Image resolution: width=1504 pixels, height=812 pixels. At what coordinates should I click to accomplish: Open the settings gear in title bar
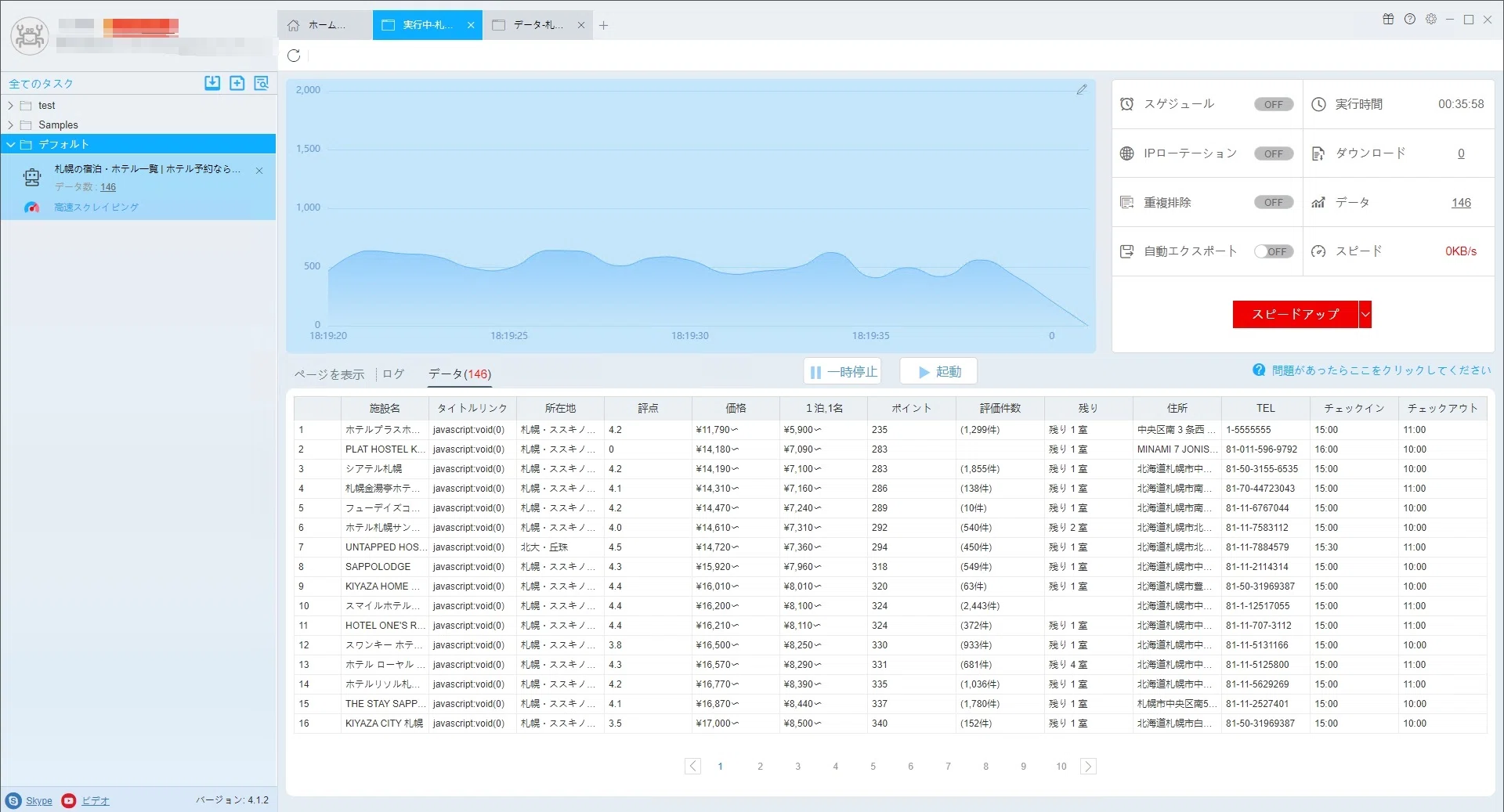point(1431,20)
